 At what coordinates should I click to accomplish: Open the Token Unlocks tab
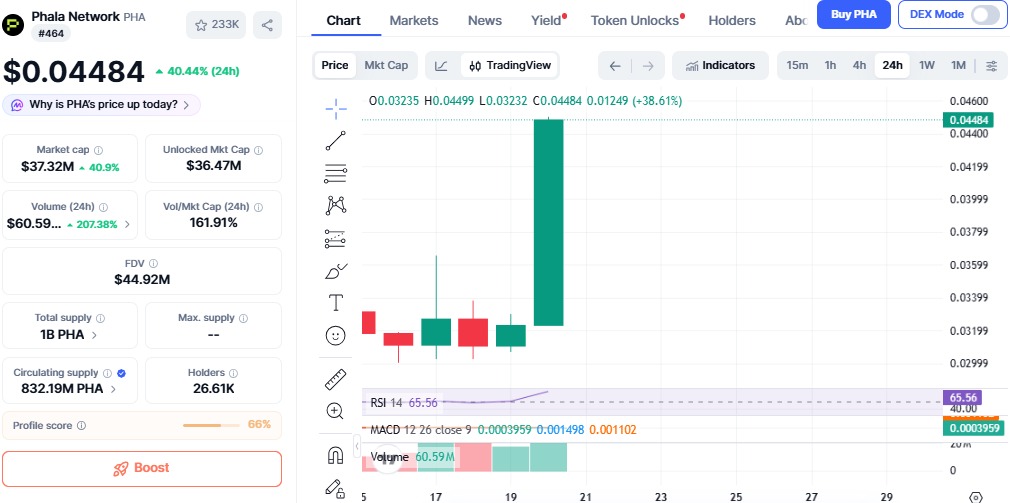pyautogui.click(x=637, y=21)
